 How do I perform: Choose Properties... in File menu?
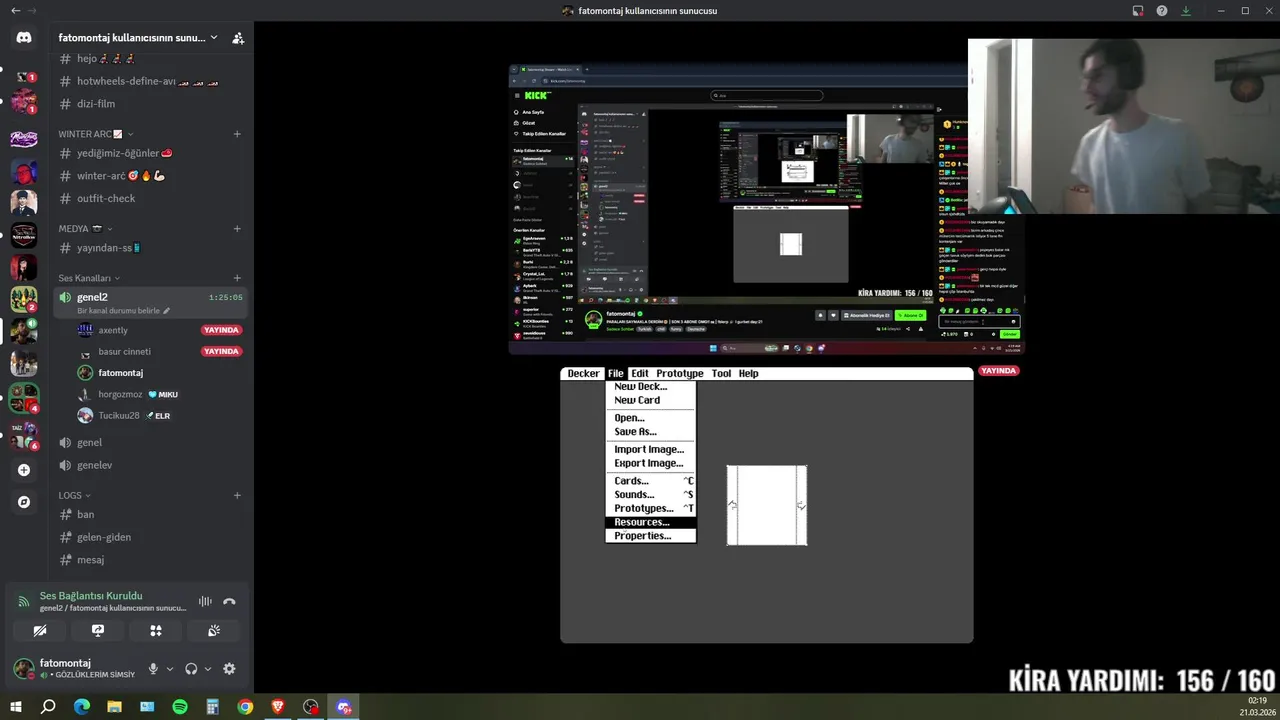coord(650,536)
